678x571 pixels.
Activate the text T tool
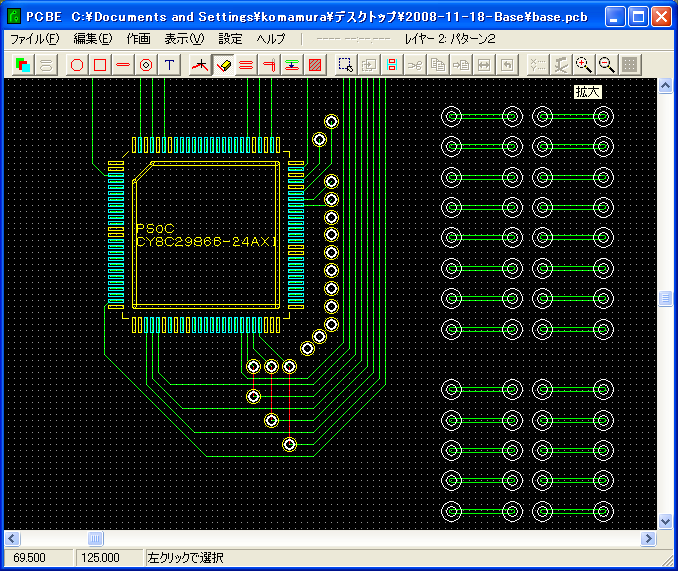point(169,65)
